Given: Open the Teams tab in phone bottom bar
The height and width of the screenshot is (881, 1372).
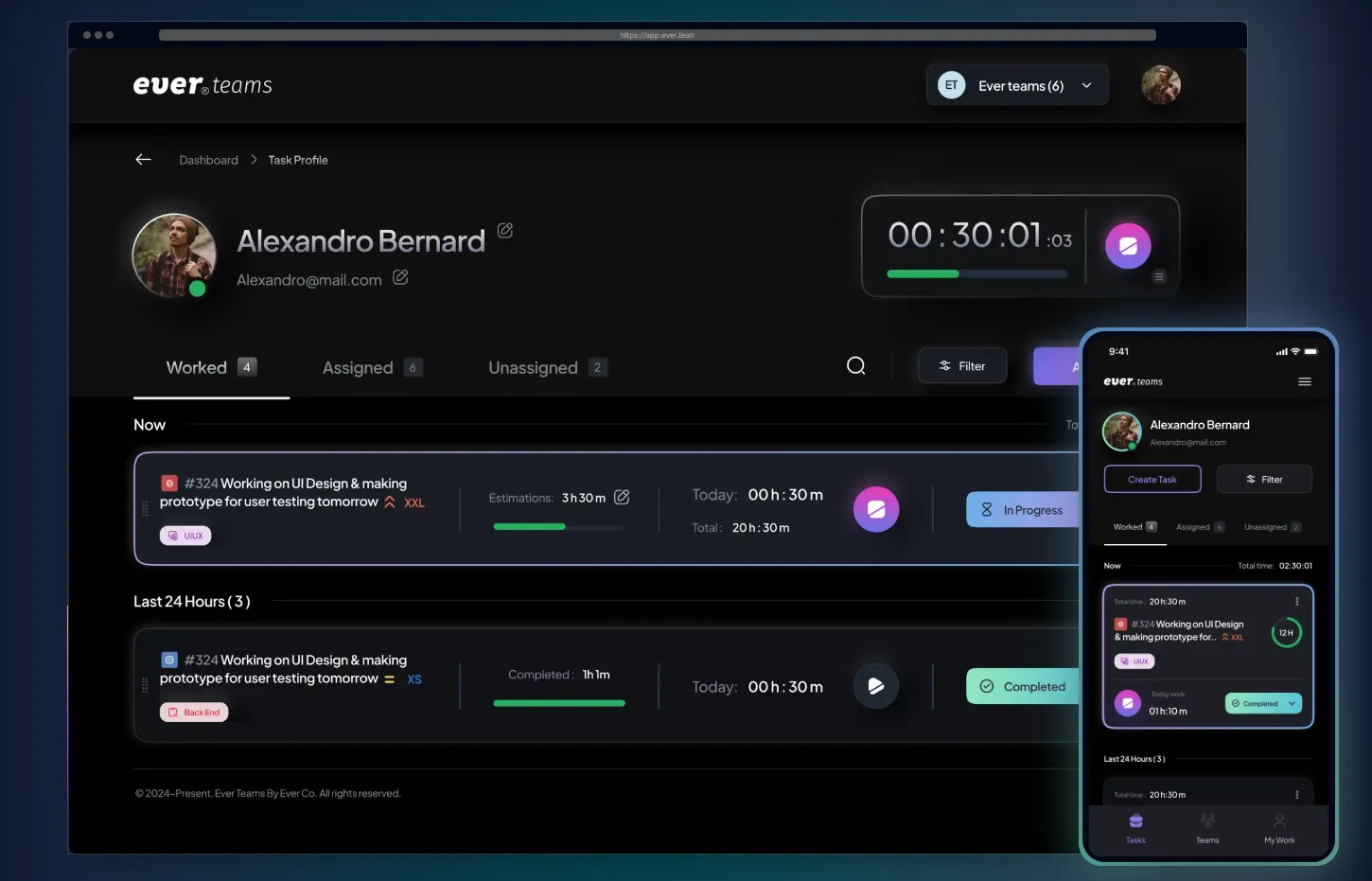Looking at the screenshot, I should [x=1207, y=828].
